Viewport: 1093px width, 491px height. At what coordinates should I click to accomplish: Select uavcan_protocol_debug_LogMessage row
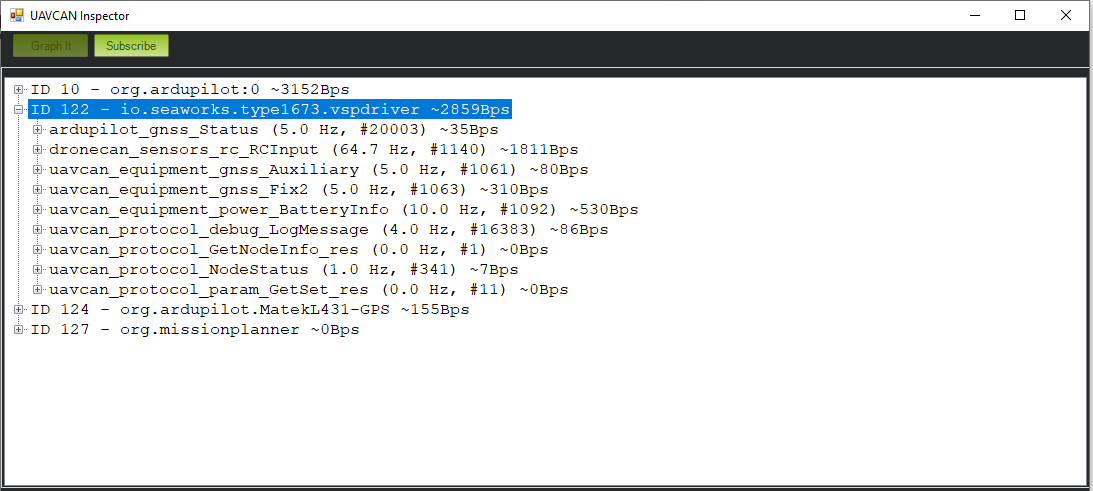click(x=328, y=229)
